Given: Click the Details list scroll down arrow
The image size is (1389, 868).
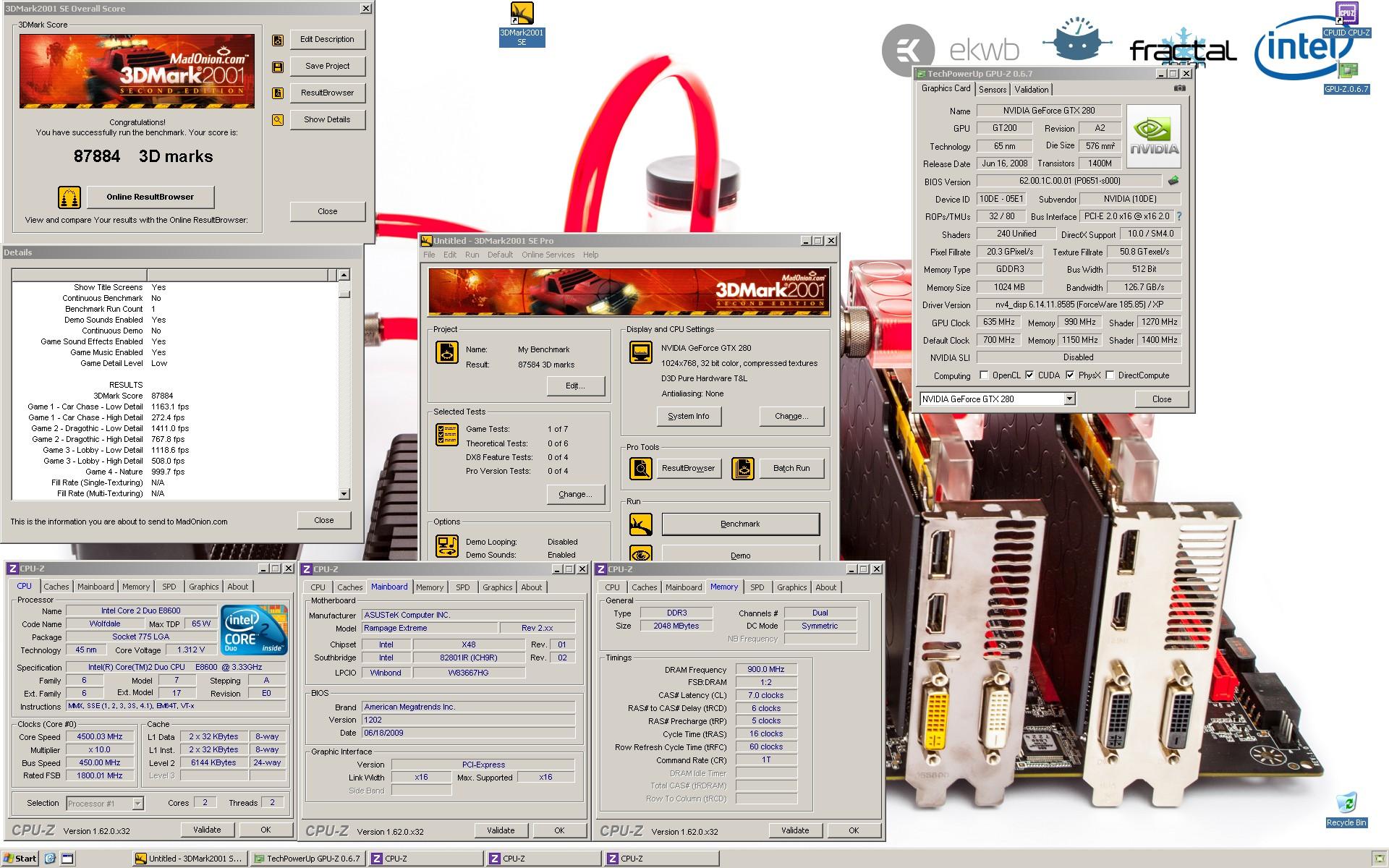Looking at the screenshot, I should [344, 494].
